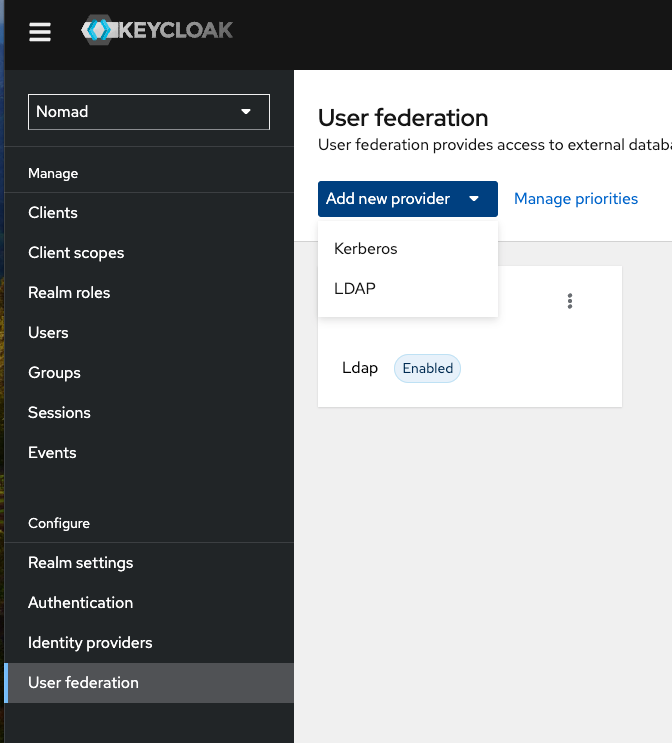672x743 pixels.
Task: Open Groups in the sidebar
Action: [54, 373]
